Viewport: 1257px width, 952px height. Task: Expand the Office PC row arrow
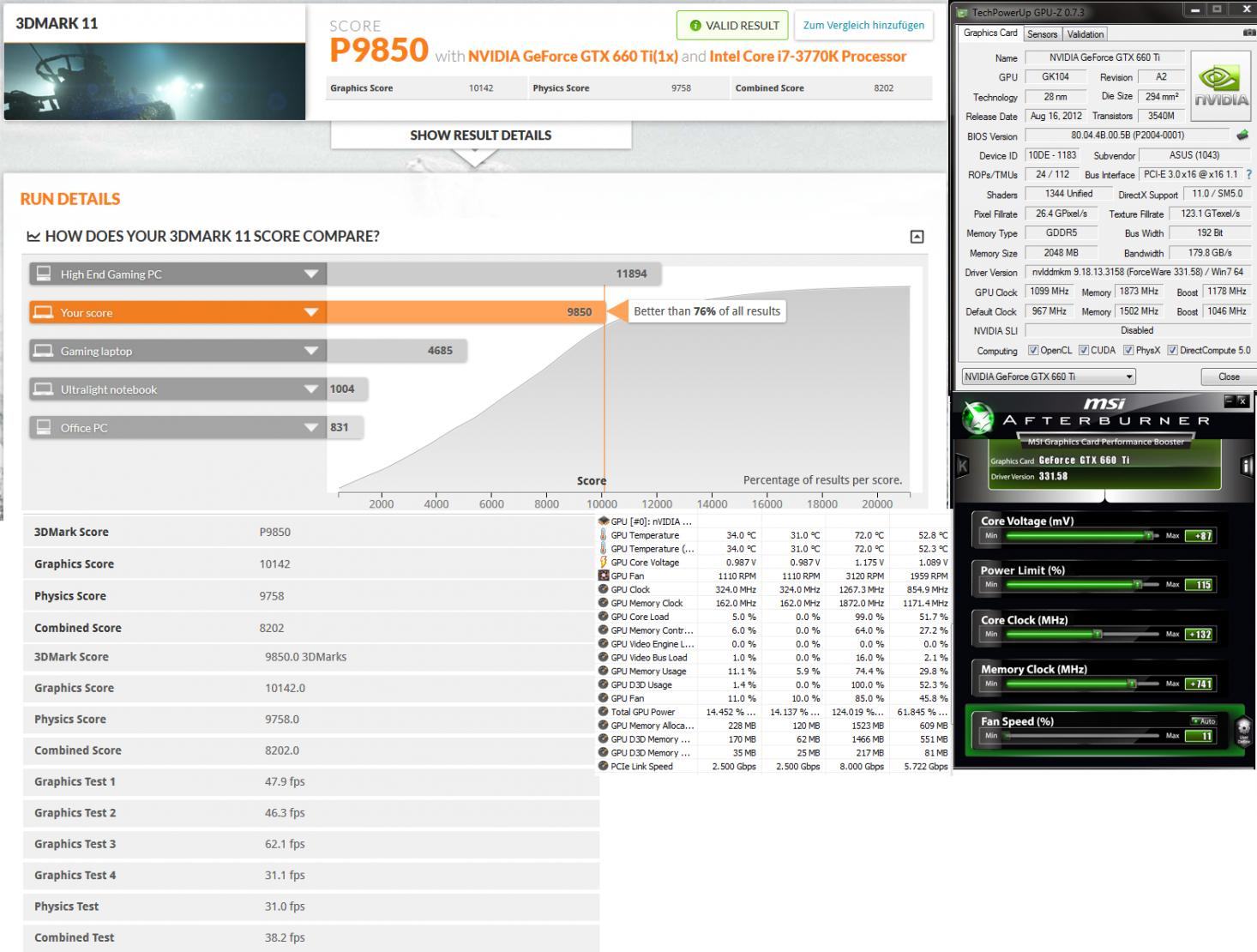point(311,427)
